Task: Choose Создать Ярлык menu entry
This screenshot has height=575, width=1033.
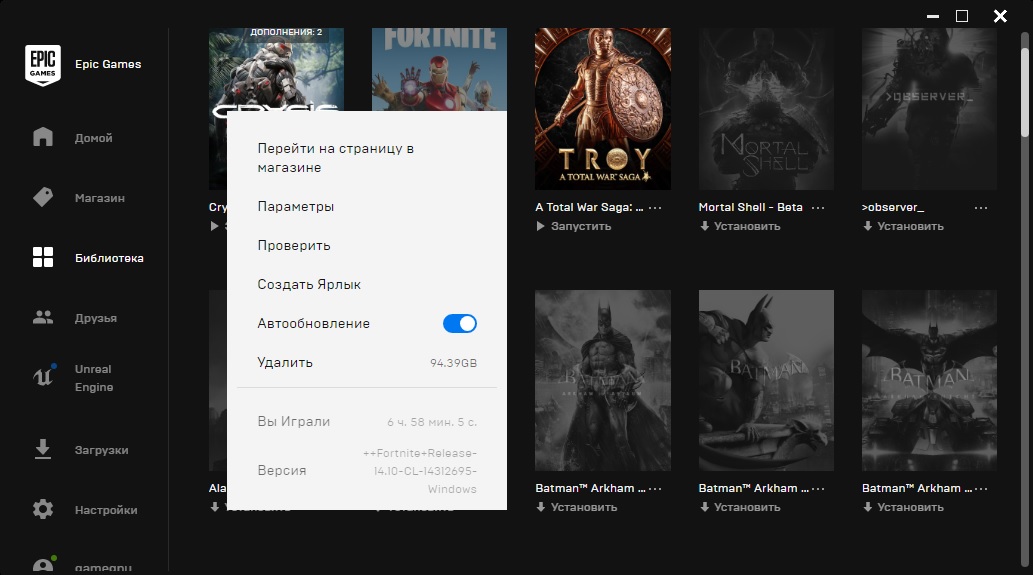Action: (x=309, y=285)
